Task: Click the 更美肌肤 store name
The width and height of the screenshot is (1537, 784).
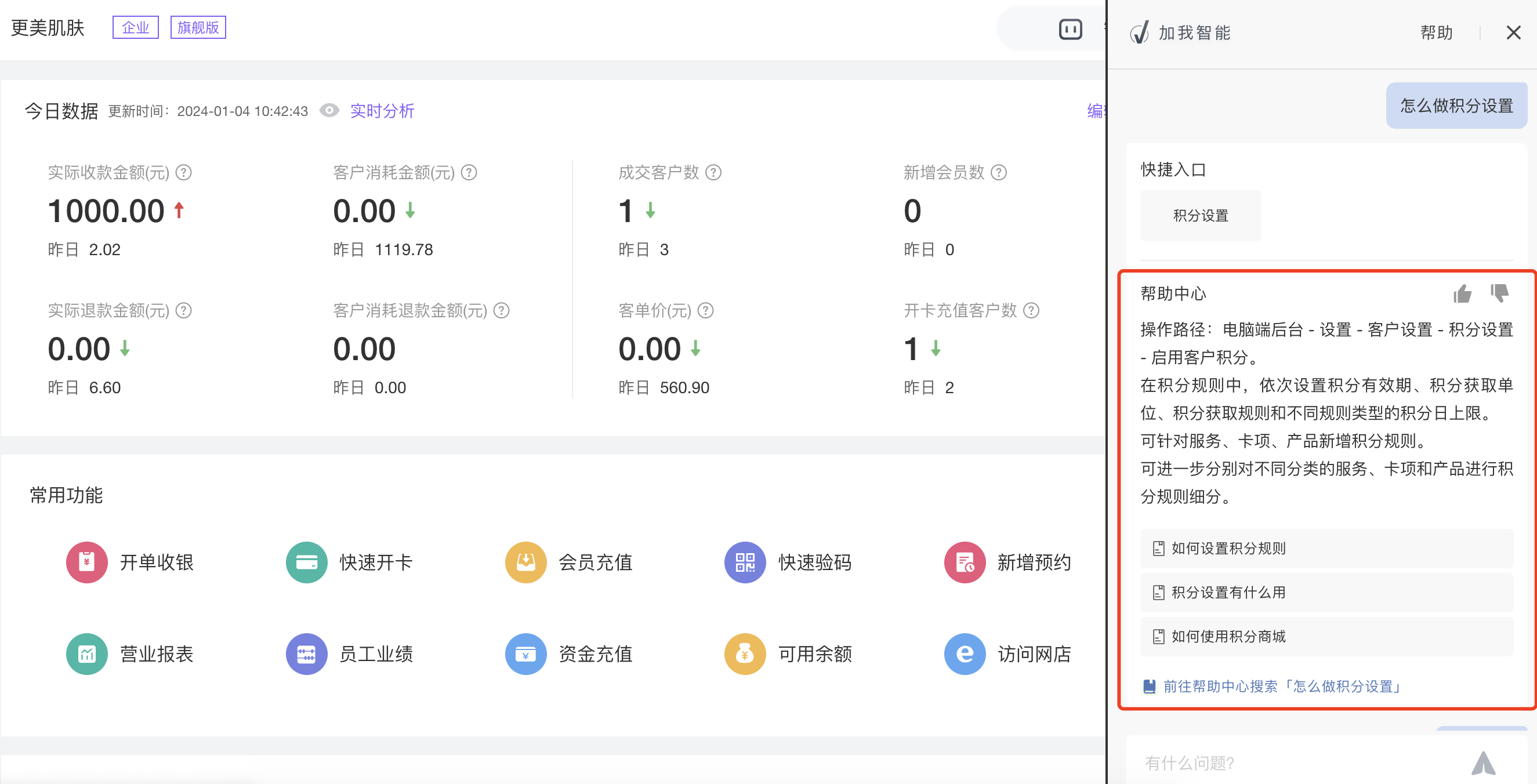Action: [x=48, y=27]
